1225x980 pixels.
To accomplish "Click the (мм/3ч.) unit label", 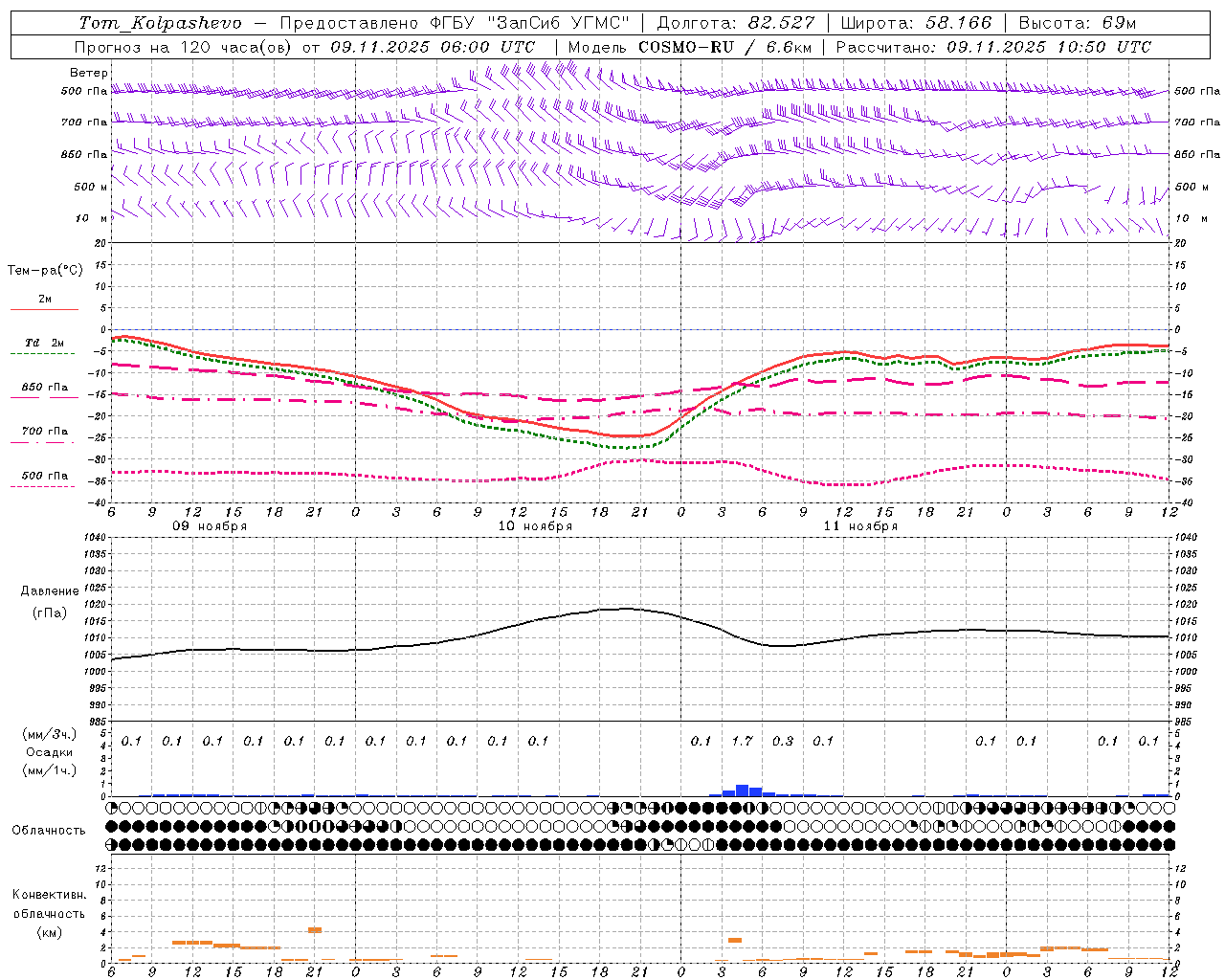I will [x=50, y=734].
